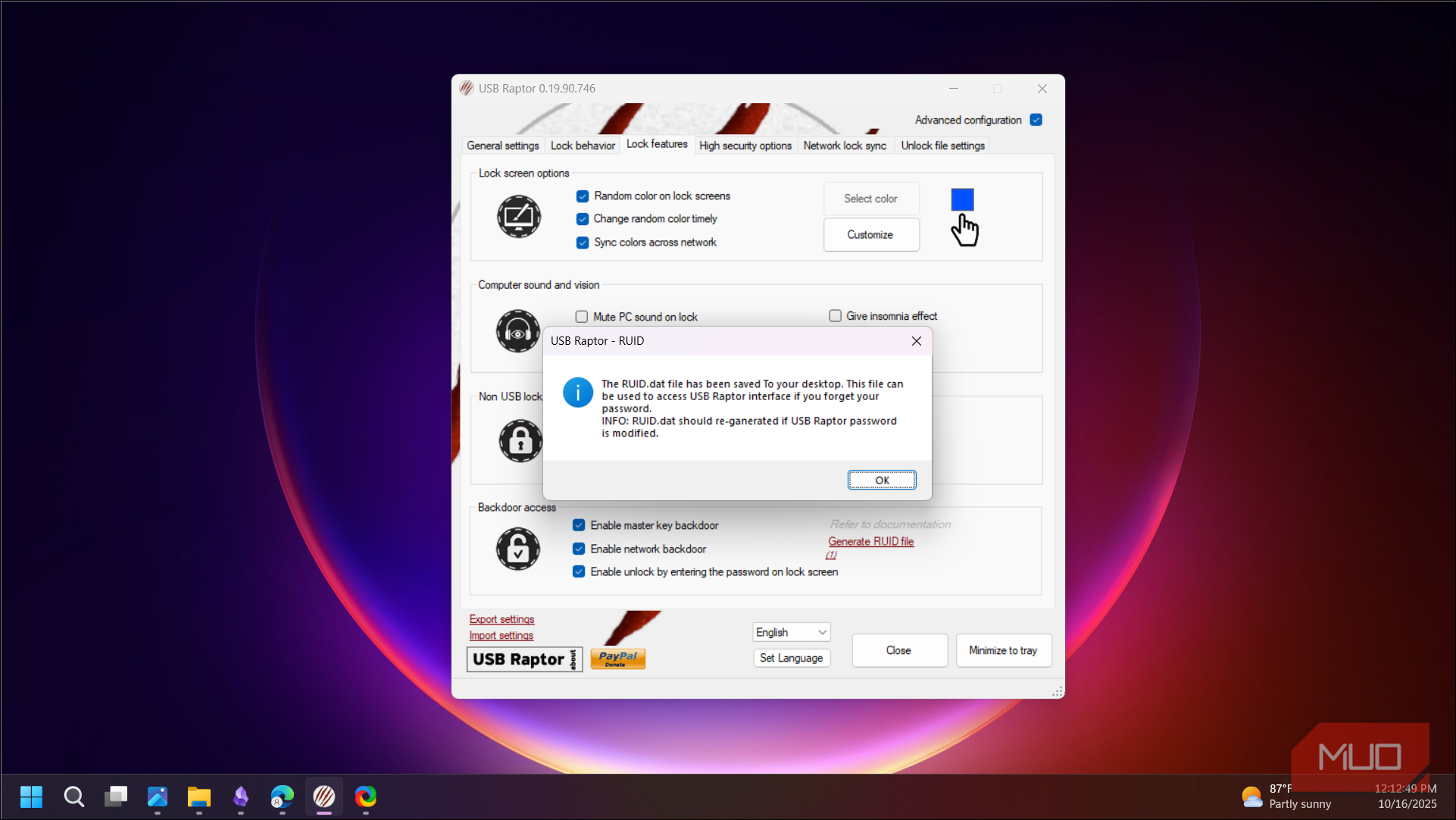
Task: Click the Non USB lock padlock icon
Action: tap(520, 440)
